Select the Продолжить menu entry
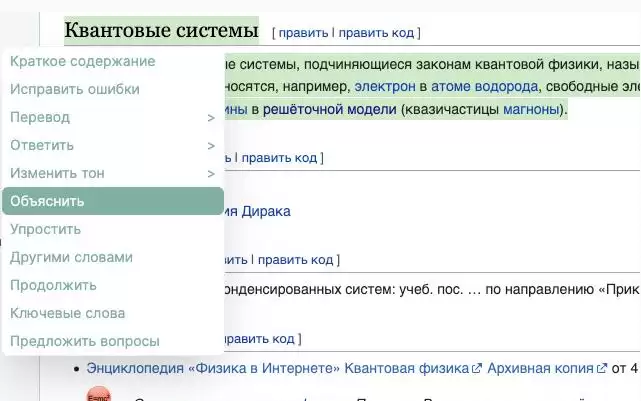Screen dimensions: 641x401 pyautogui.click(x=113, y=285)
